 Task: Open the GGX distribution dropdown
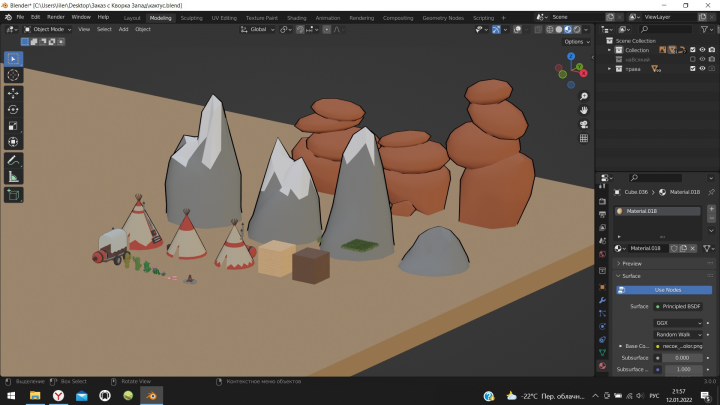tap(678, 323)
